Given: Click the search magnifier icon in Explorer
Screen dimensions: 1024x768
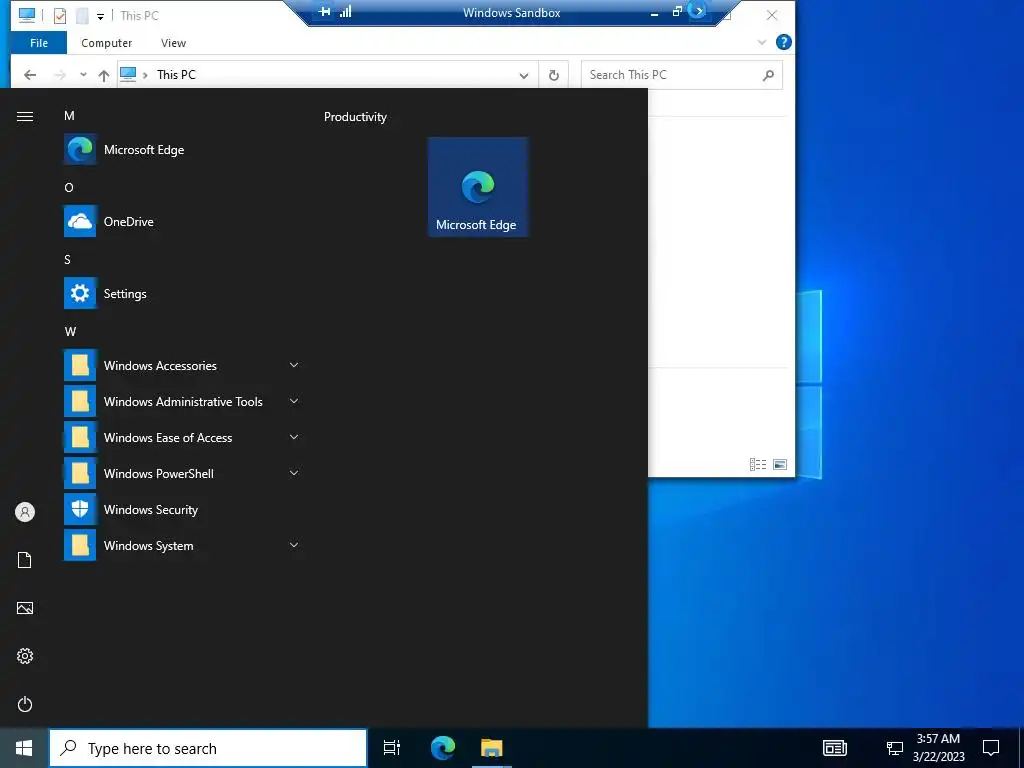Looking at the screenshot, I should 769,75.
